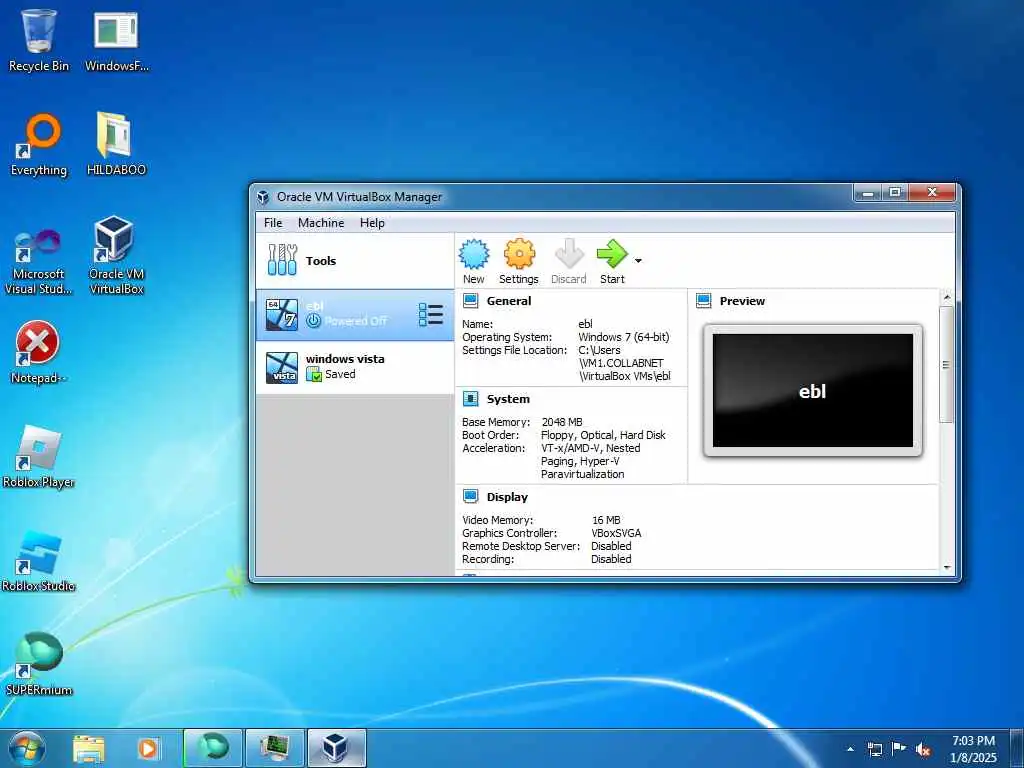Show hidden tray icons arrow
The image size is (1024, 768).
click(x=850, y=749)
